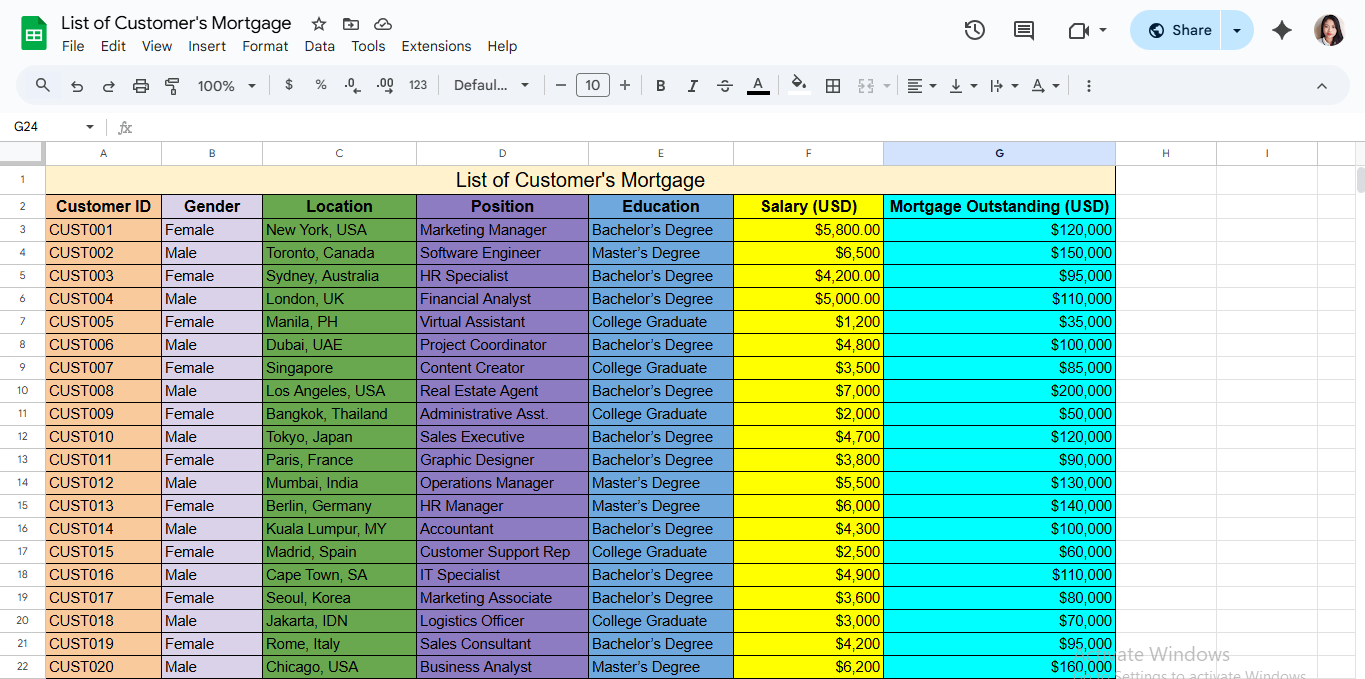Viewport: 1365px width, 679px height.
Task: Click the Share button
Action: pyautogui.click(x=1179, y=30)
